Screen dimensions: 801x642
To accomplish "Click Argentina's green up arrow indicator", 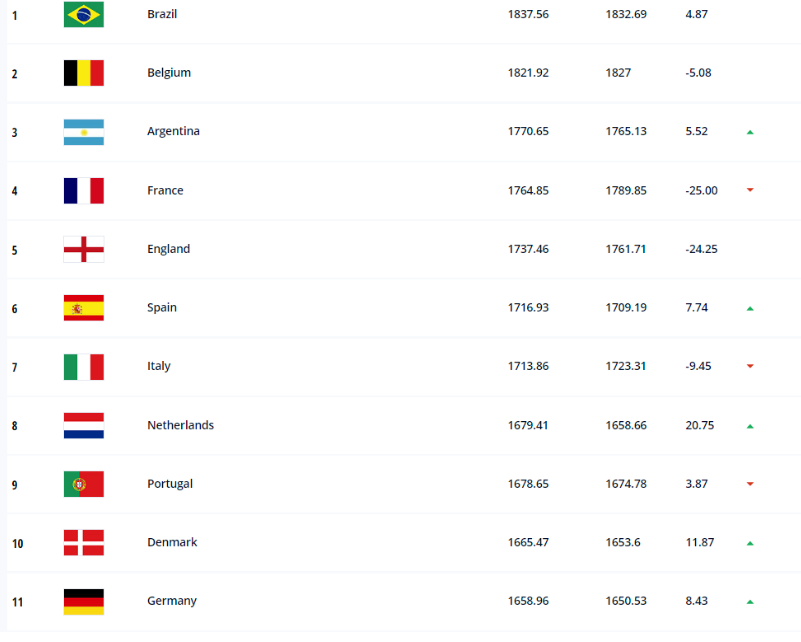I will [750, 132].
